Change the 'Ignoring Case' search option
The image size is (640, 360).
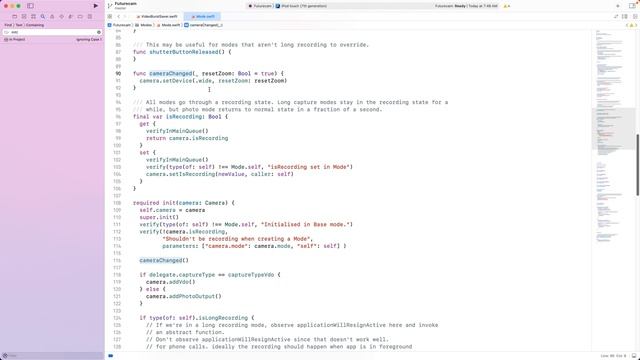89,40
